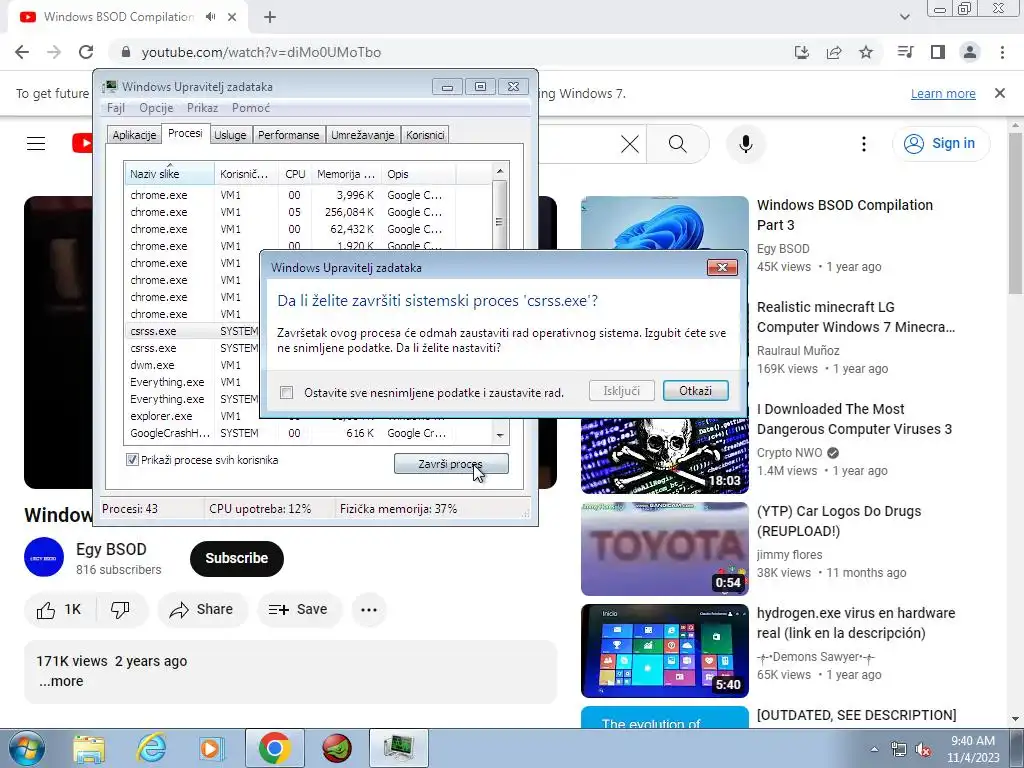Expand video description with '...more'
The image size is (1024, 768).
61,681
